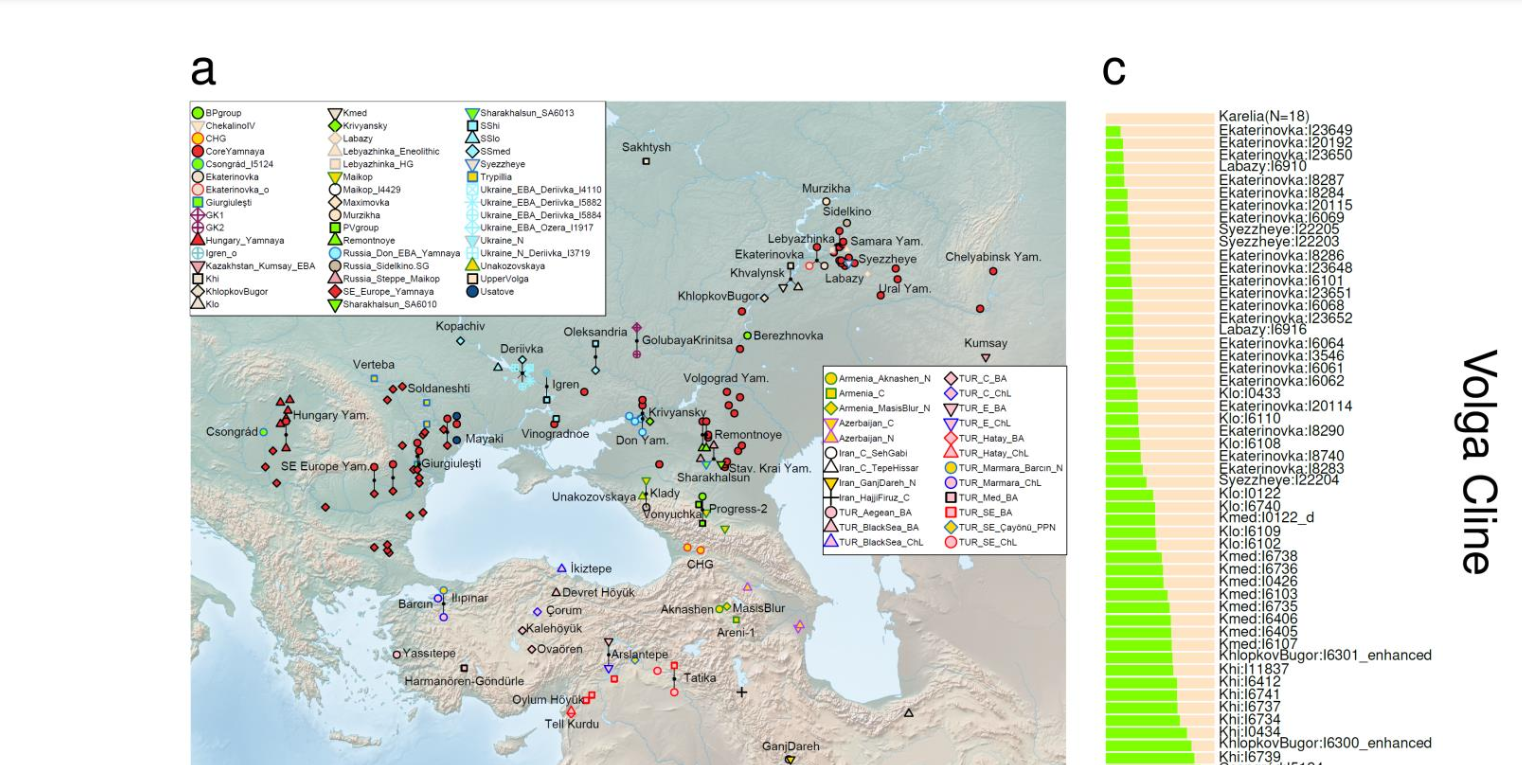Viewport: 1522px width, 765px height.
Task: Click the Harmanören-Göndürle map label
Action: click(464, 681)
